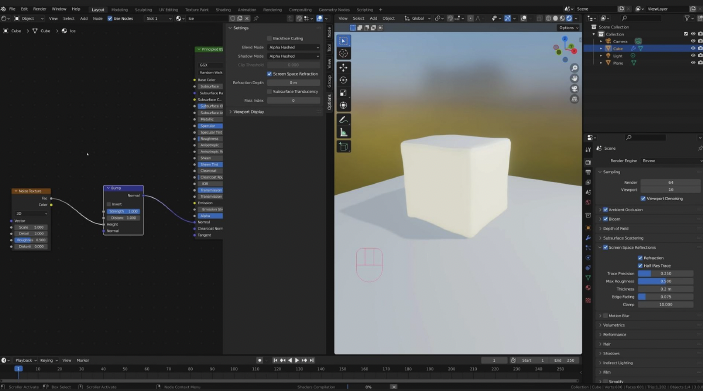Click the pan view hand icon
The image size is (703, 391).
tap(574, 78)
